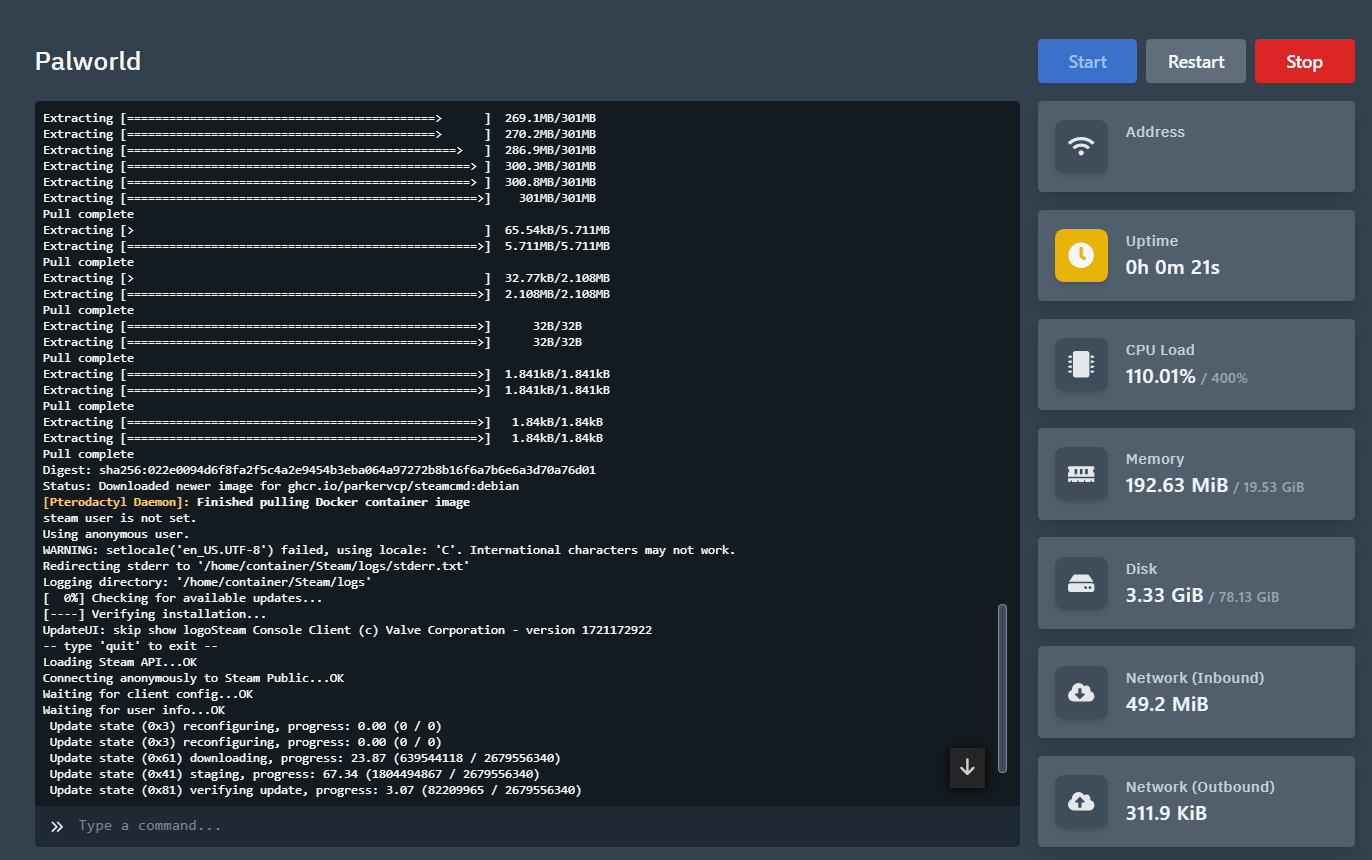Click the Pterodactyl Daemon log line
The width and height of the screenshot is (1372, 860).
pyautogui.click(x=256, y=502)
